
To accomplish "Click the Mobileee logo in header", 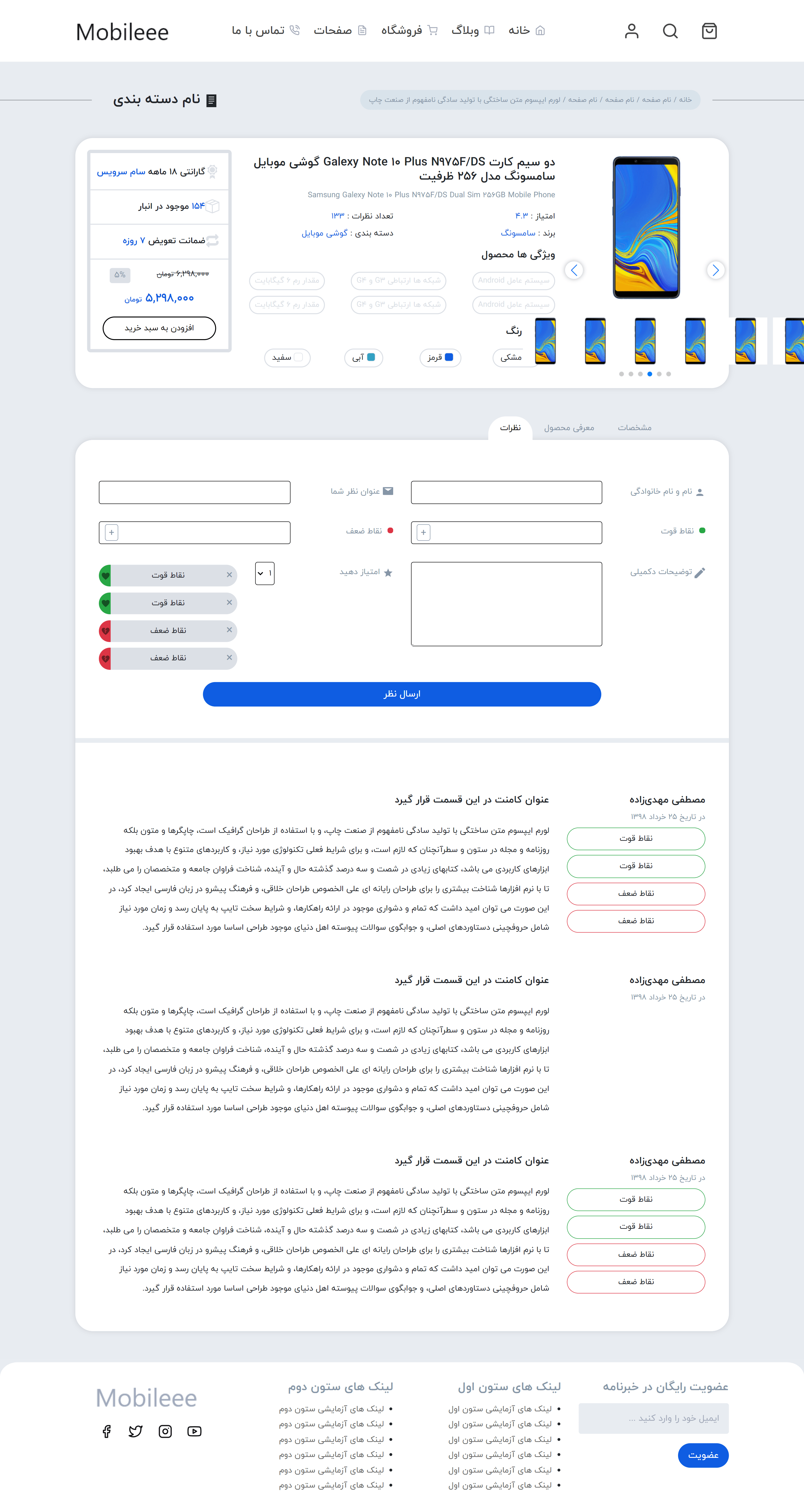I will coord(122,32).
